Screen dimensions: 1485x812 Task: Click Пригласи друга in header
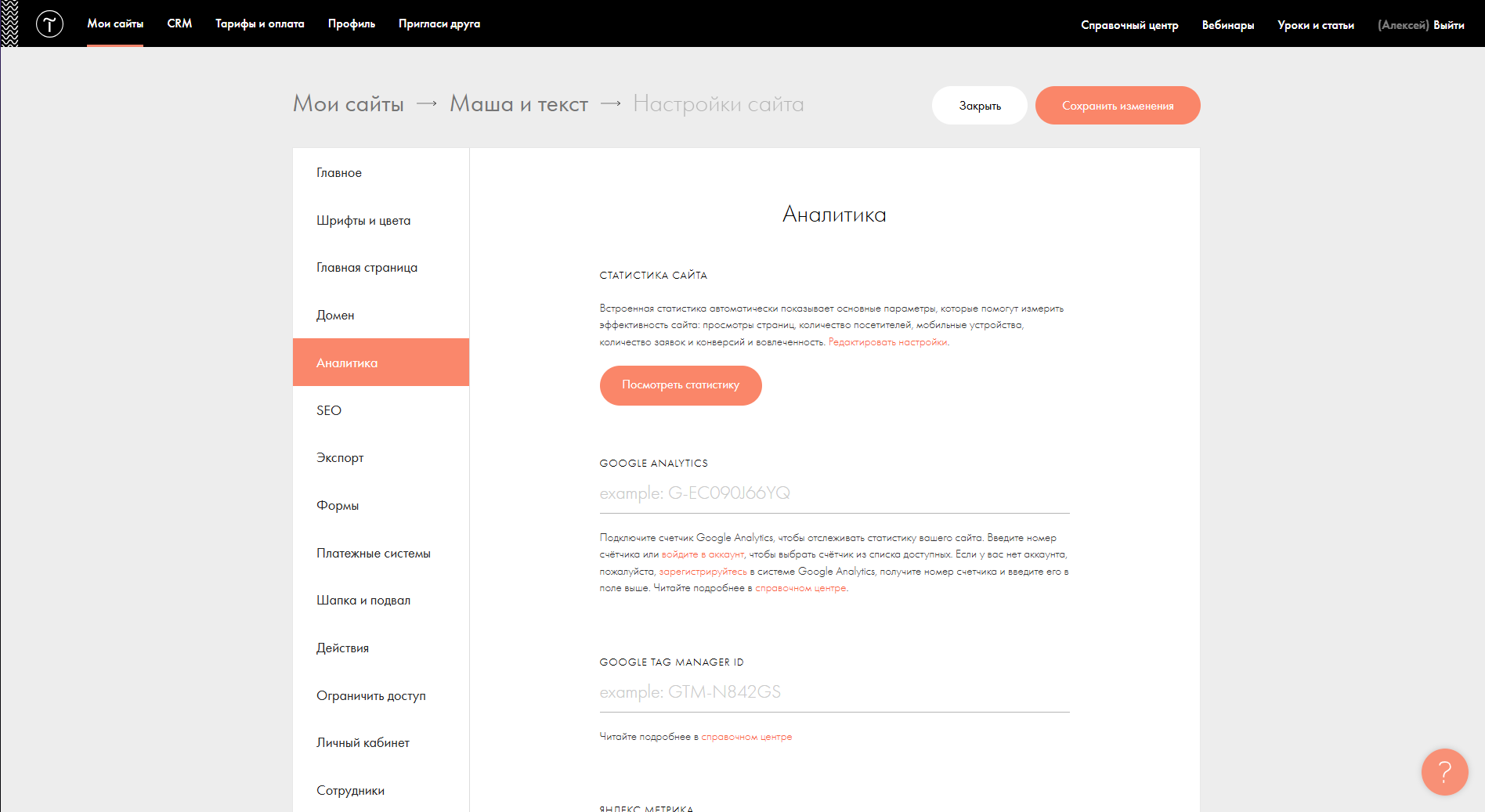(x=439, y=23)
